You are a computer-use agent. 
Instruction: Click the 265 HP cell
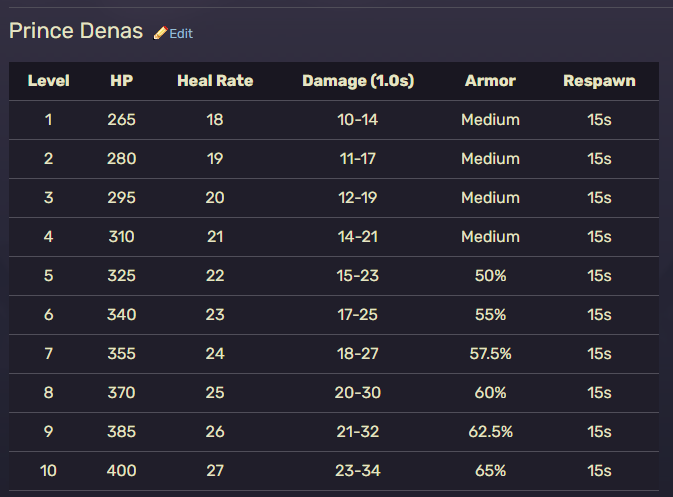121,120
